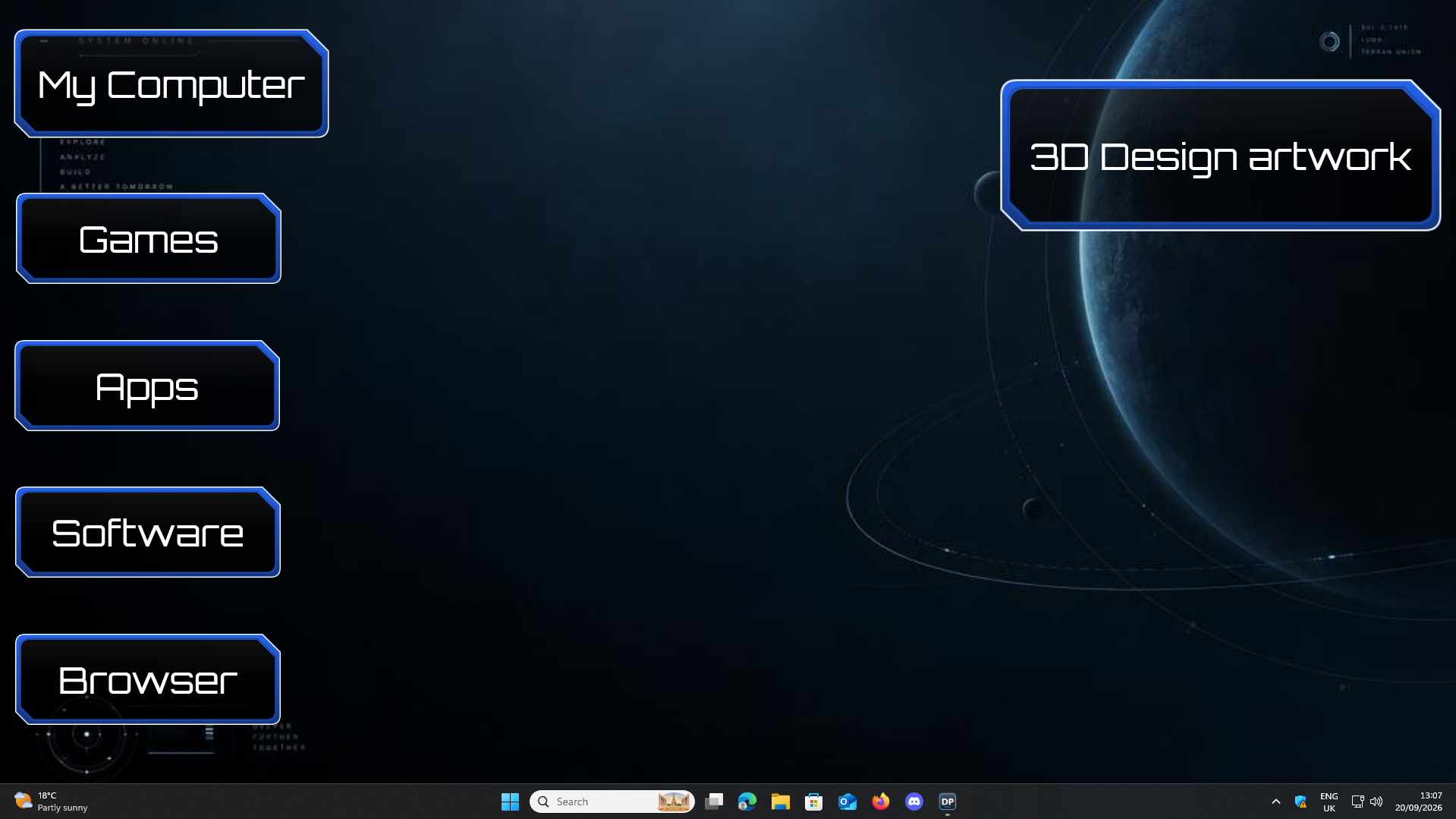Viewport: 1456px width, 819px height.
Task: Open the Software desktop shortcut
Action: 148,532
